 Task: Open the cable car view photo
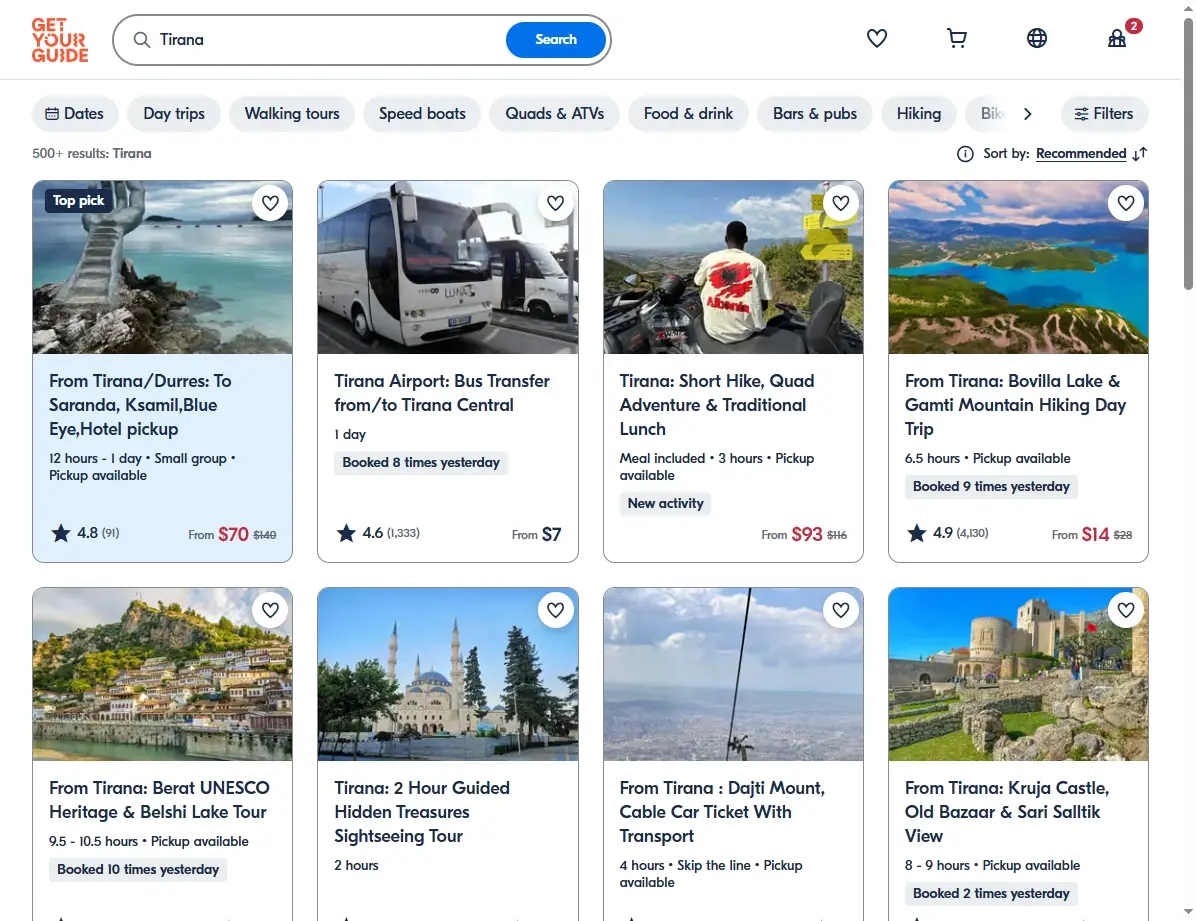pos(733,674)
